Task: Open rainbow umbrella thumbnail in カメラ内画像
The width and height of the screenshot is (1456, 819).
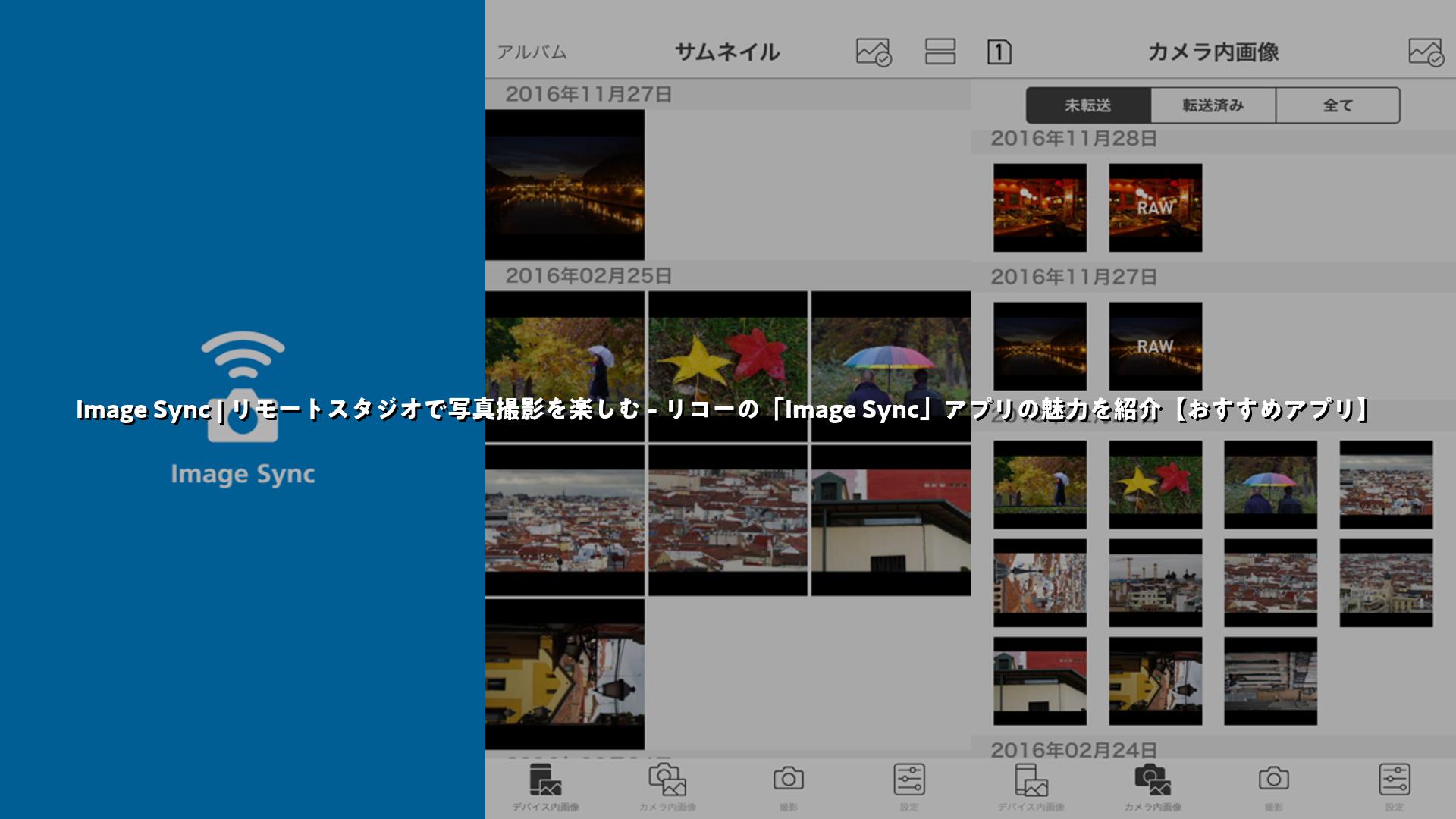Action: click(1270, 485)
